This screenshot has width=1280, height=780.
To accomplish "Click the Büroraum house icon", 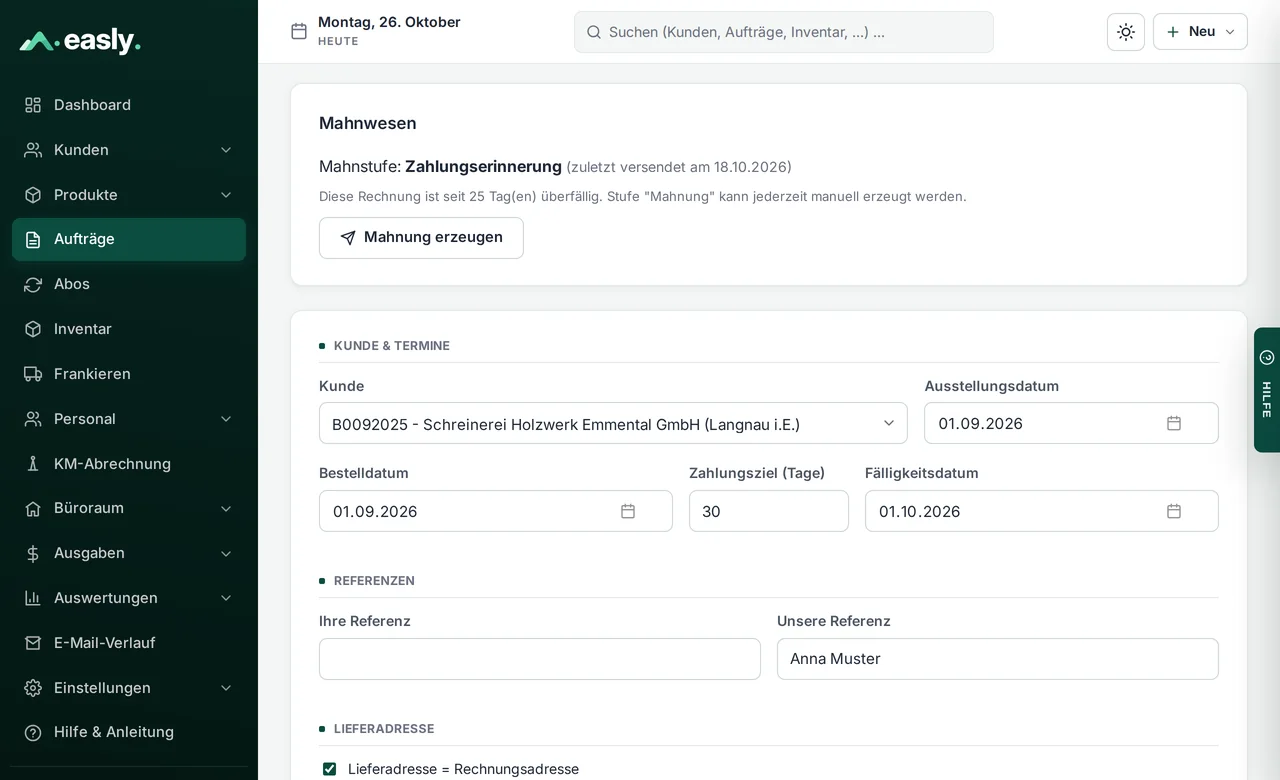I will [33, 508].
